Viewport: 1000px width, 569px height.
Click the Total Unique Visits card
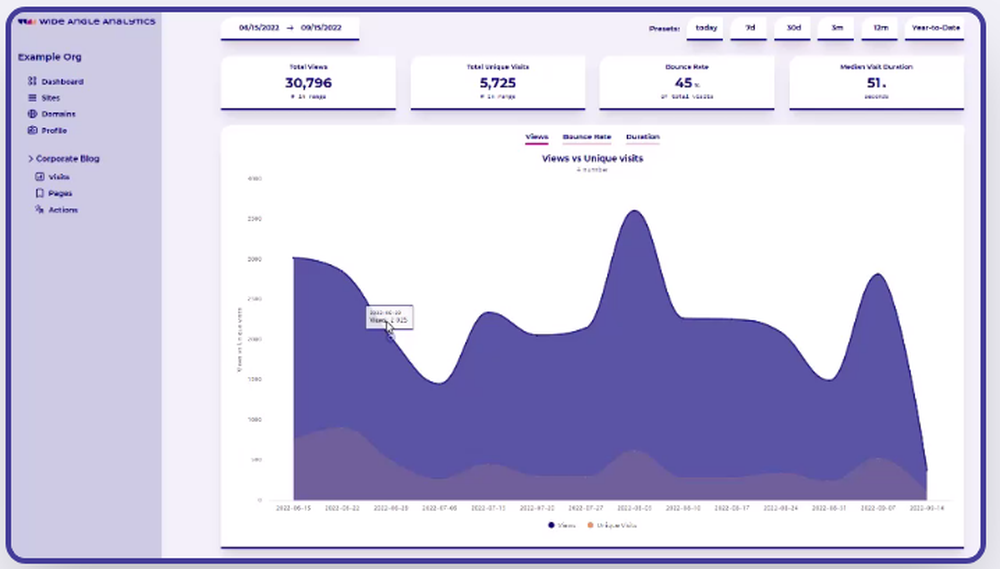pyautogui.click(x=498, y=82)
